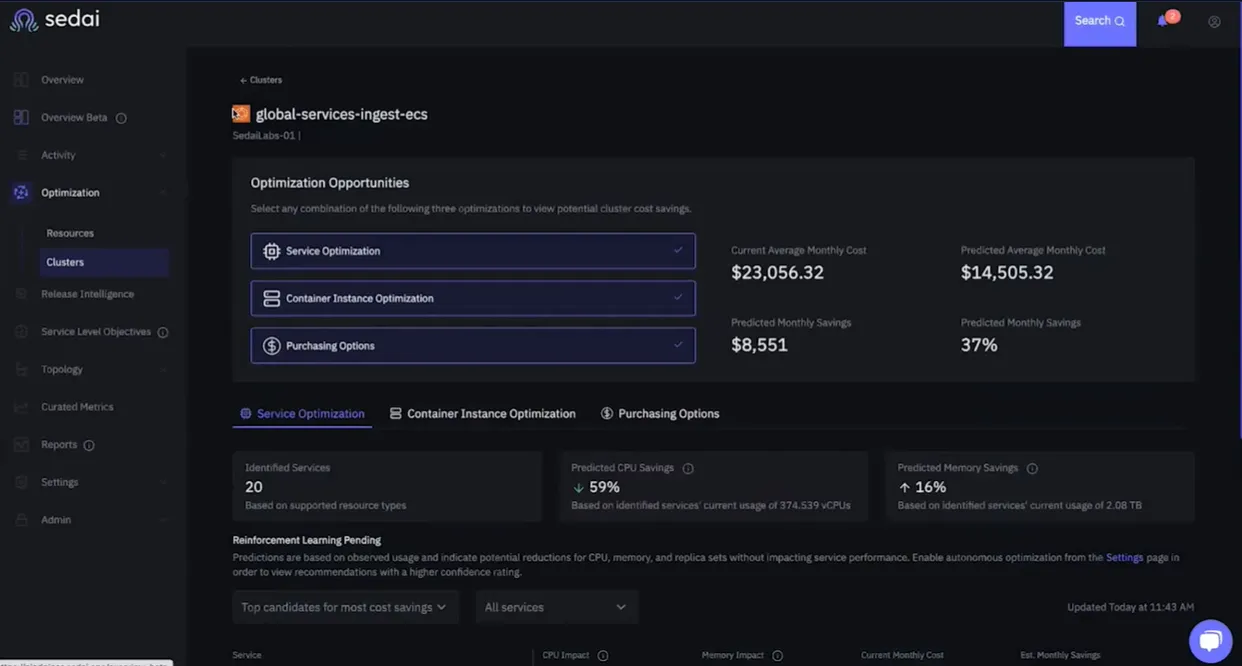Image resolution: width=1242 pixels, height=666 pixels.
Task: Toggle the Container Instance Optimization card
Action: tap(473, 298)
